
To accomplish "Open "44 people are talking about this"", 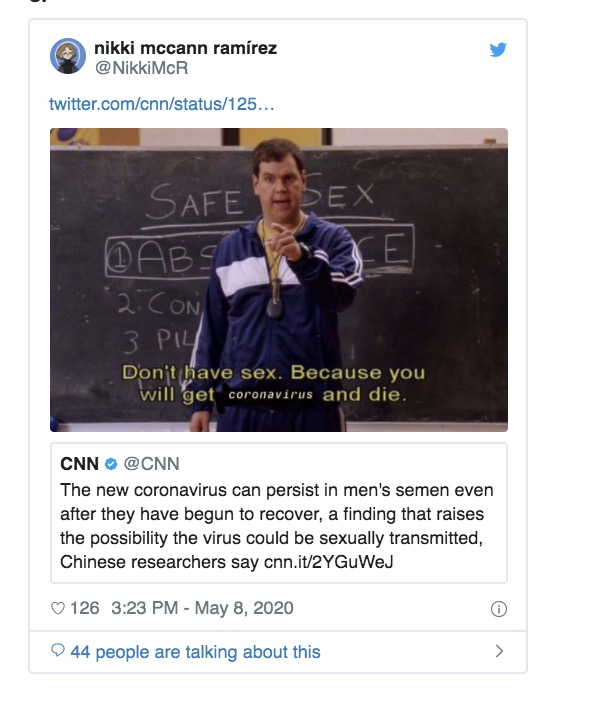I will 195,652.
